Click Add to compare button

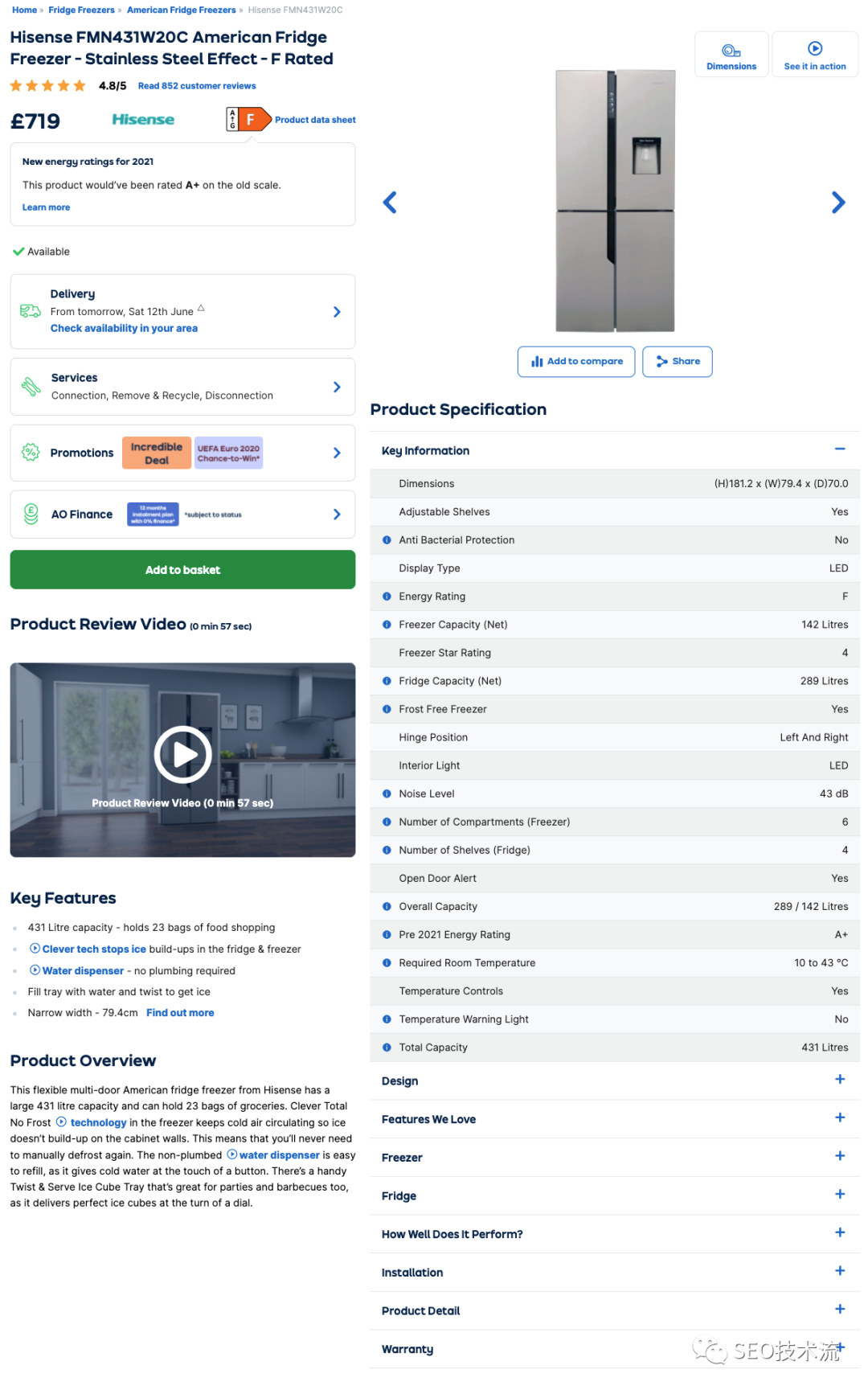(x=576, y=362)
